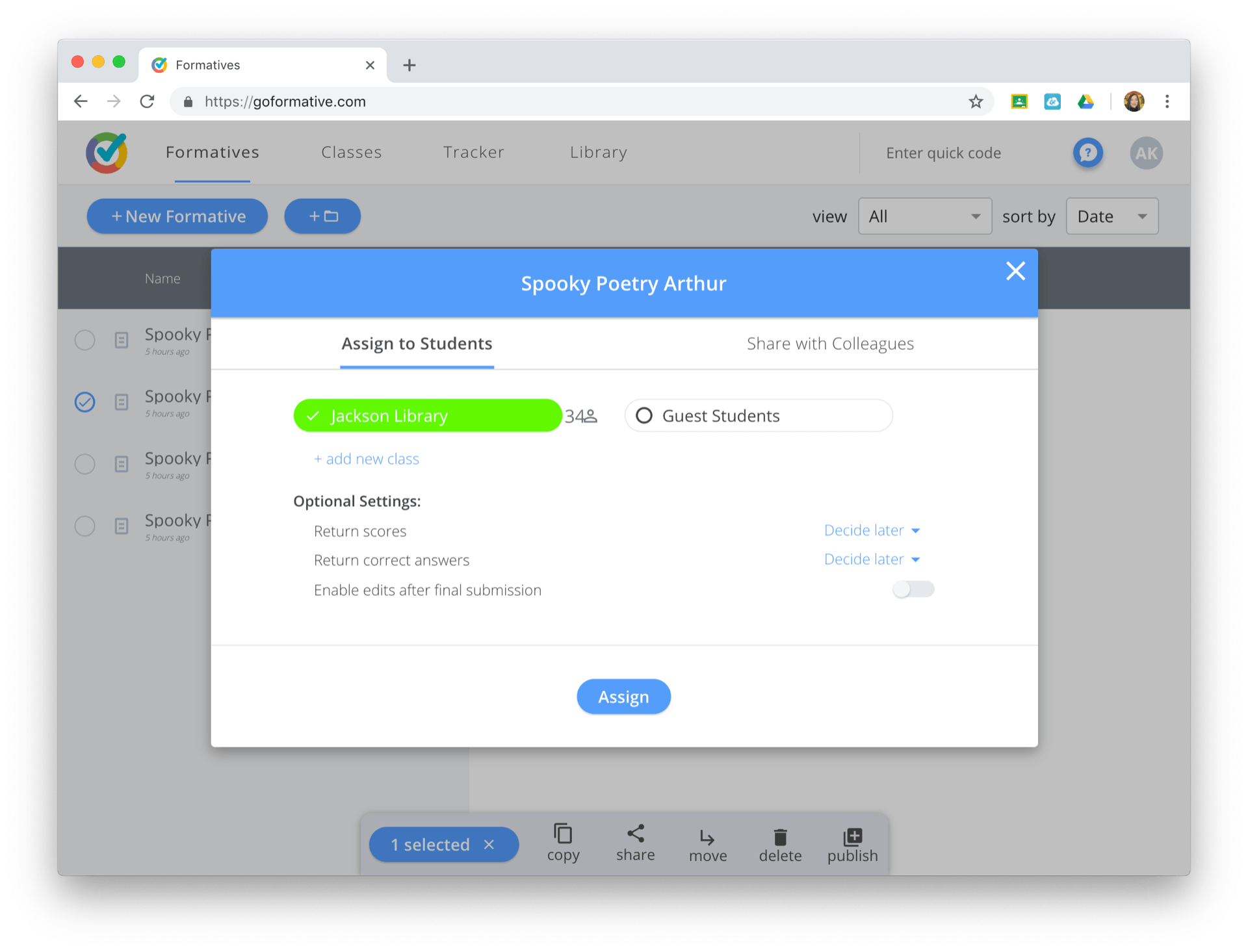Expand Return correct answers dropdown
Image resolution: width=1248 pixels, height=952 pixels.
point(871,560)
